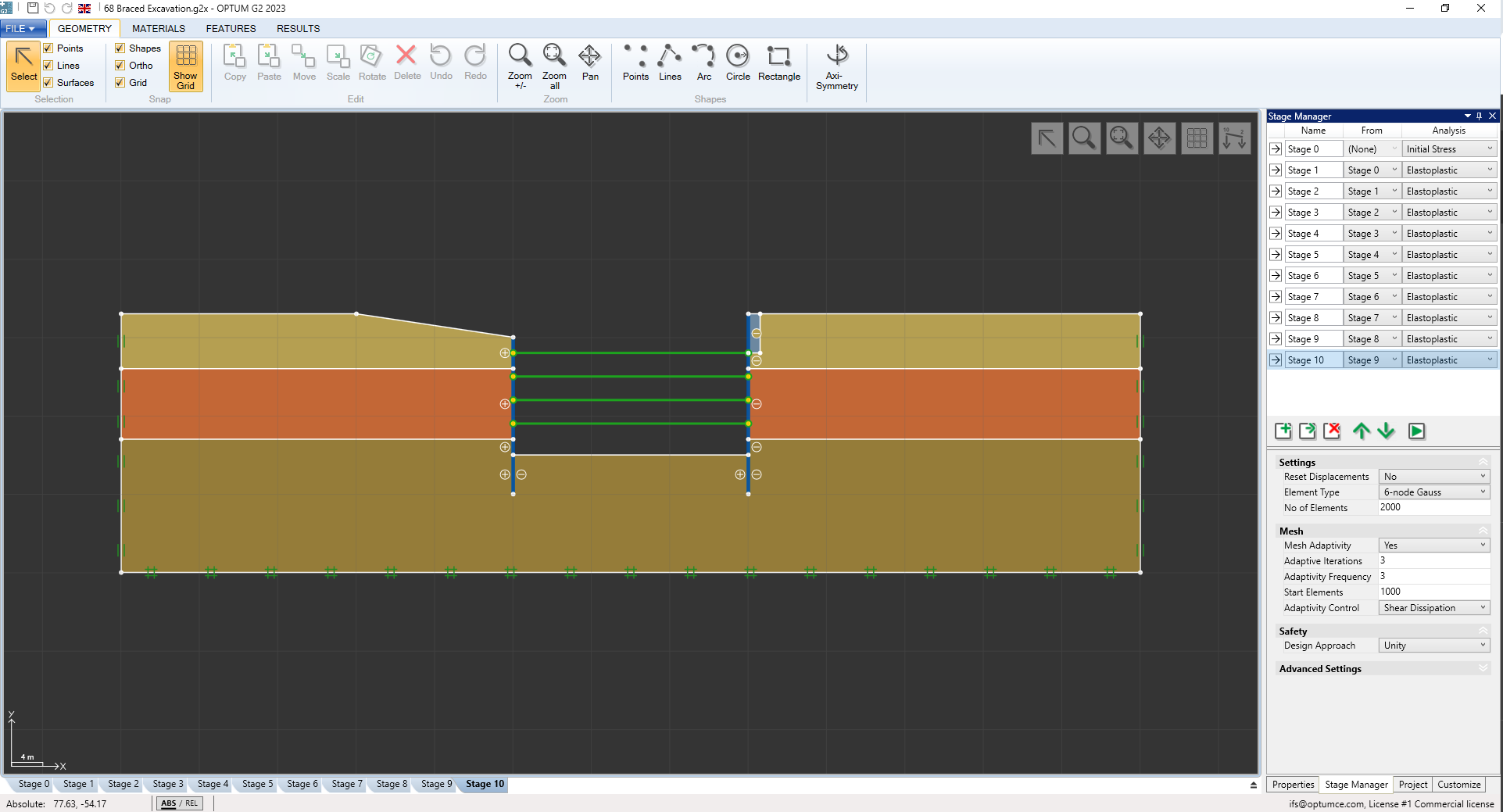
Task: Open Stage 10 Analysis dropdown
Action: pos(1449,360)
